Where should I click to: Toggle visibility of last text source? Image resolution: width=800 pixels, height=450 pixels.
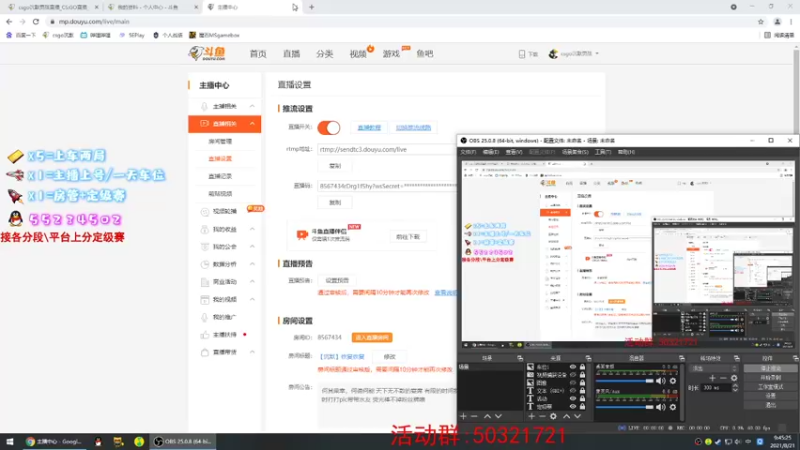point(573,407)
